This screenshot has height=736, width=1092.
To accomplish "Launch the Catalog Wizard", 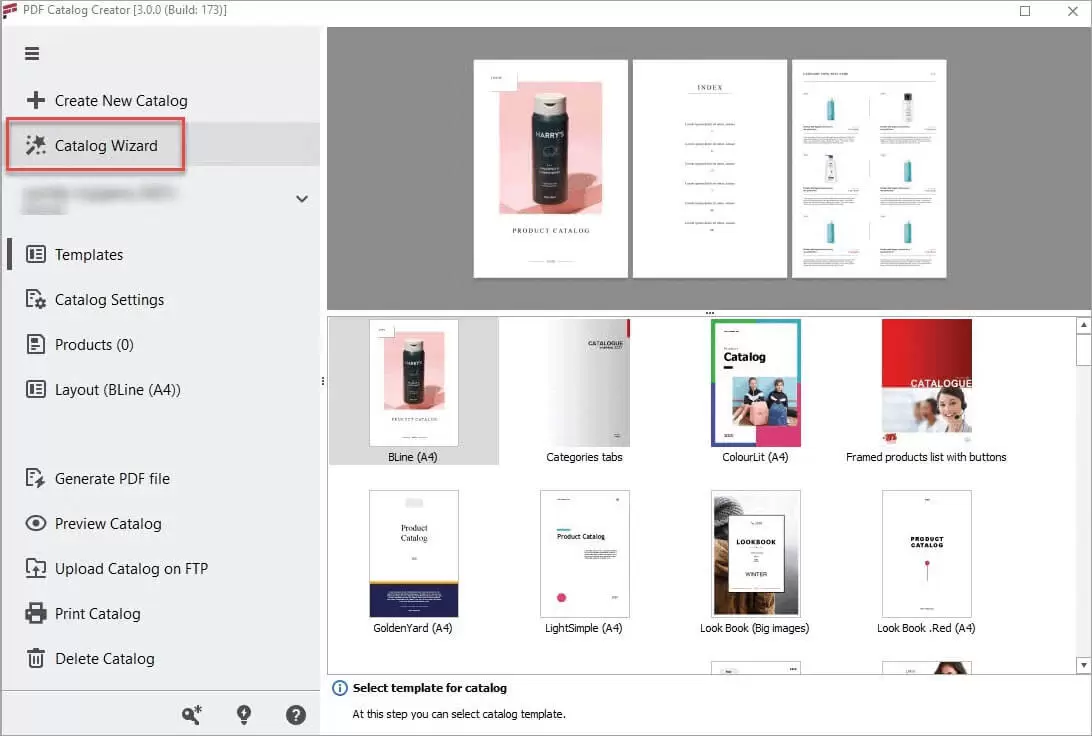I will click(x=105, y=145).
